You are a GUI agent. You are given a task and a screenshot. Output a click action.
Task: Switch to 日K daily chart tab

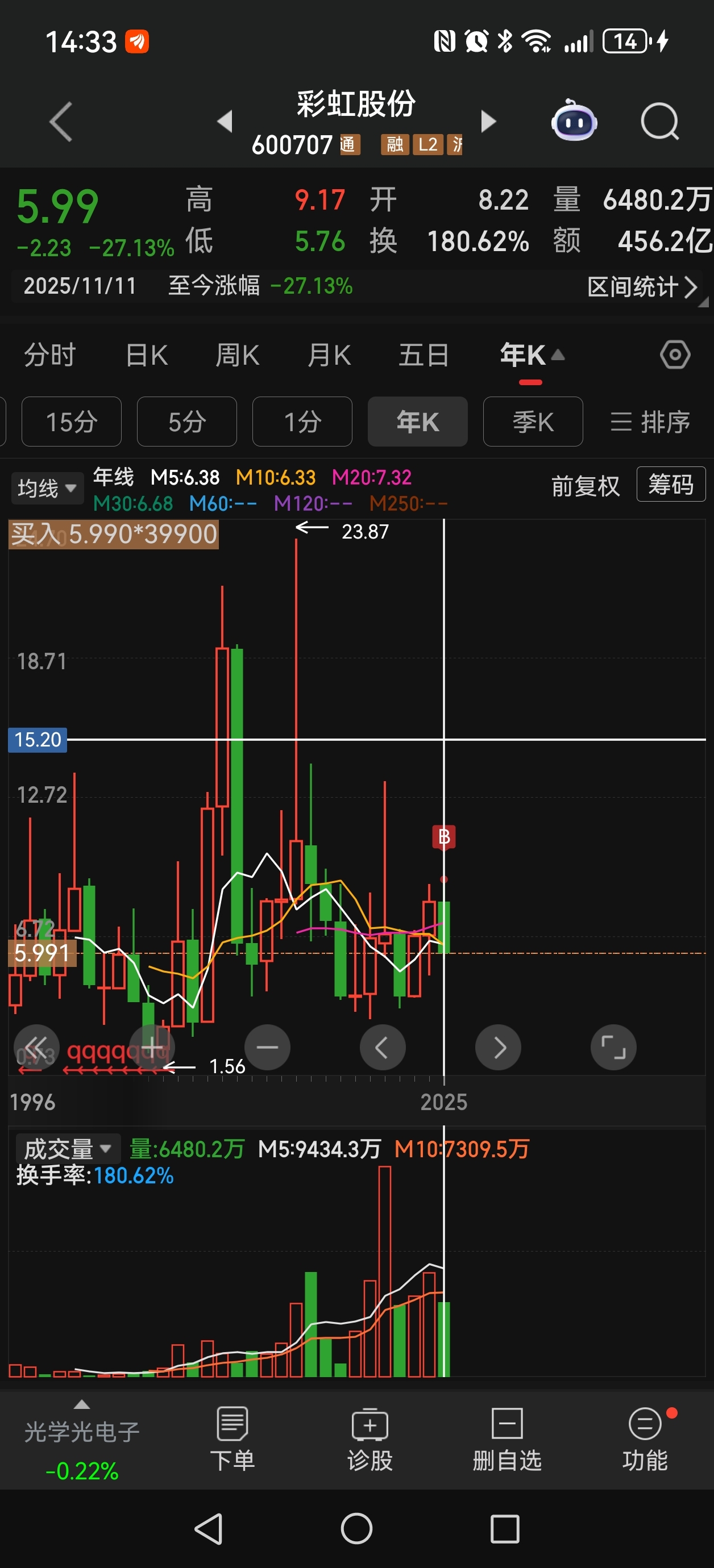(147, 355)
